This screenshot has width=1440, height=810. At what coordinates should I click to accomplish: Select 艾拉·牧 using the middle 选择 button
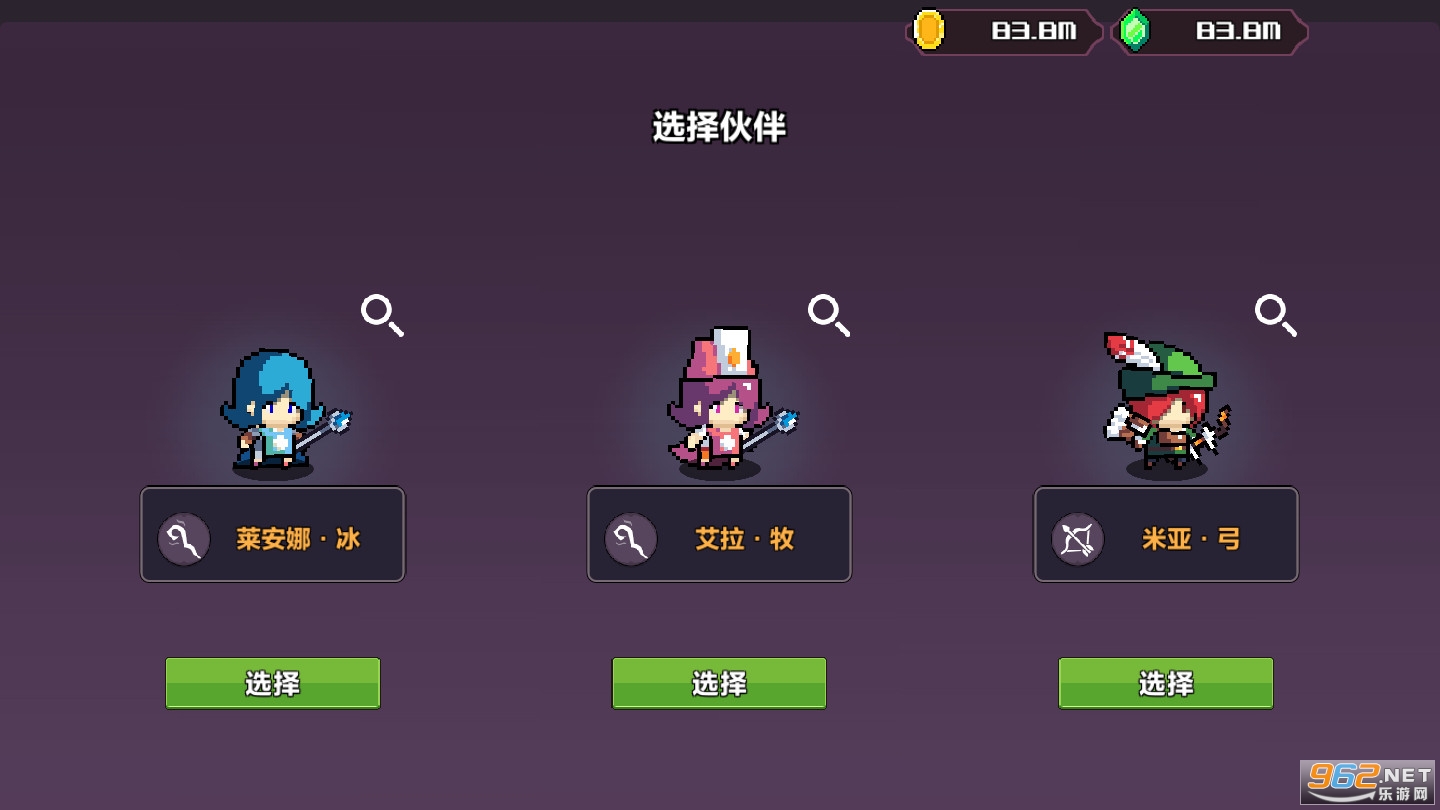(719, 683)
